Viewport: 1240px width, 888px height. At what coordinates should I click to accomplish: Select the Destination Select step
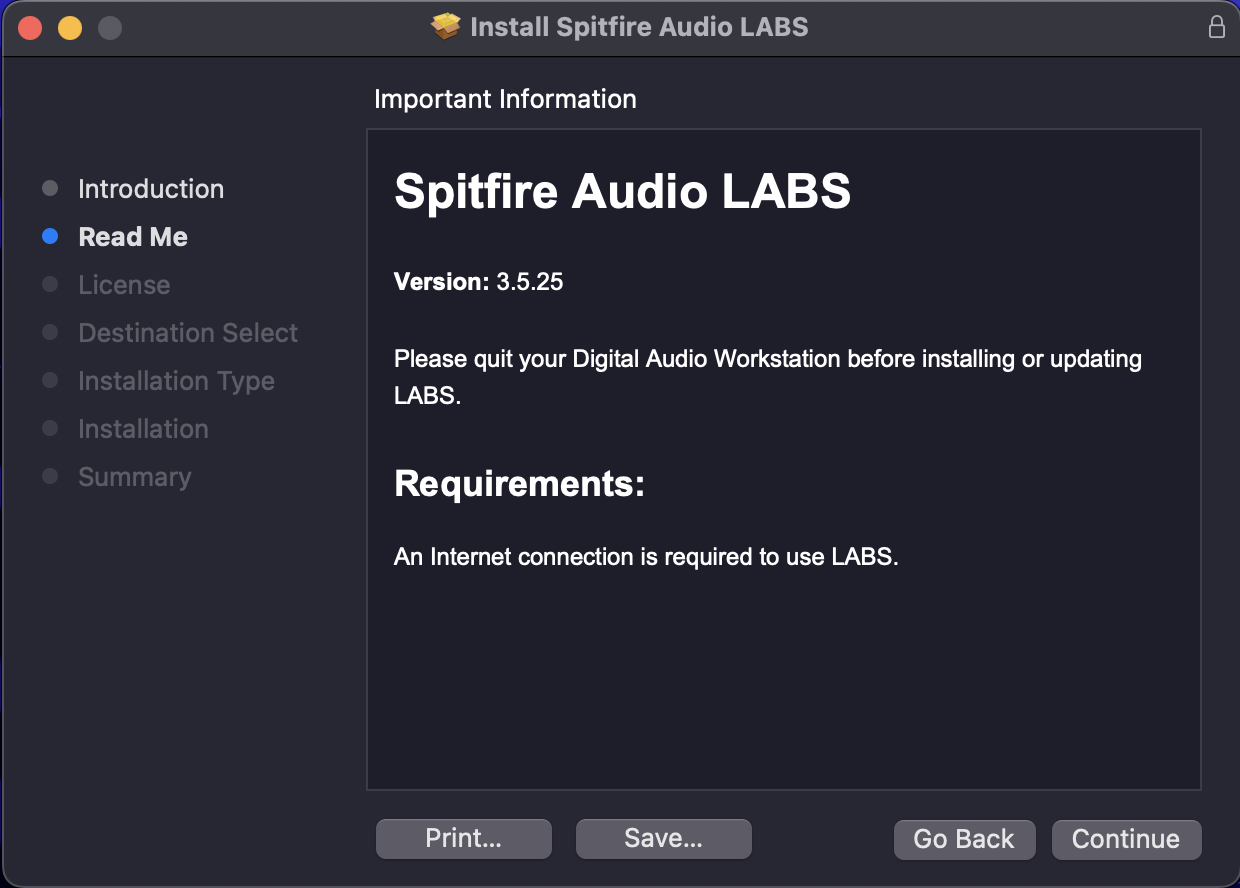click(188, 333)
